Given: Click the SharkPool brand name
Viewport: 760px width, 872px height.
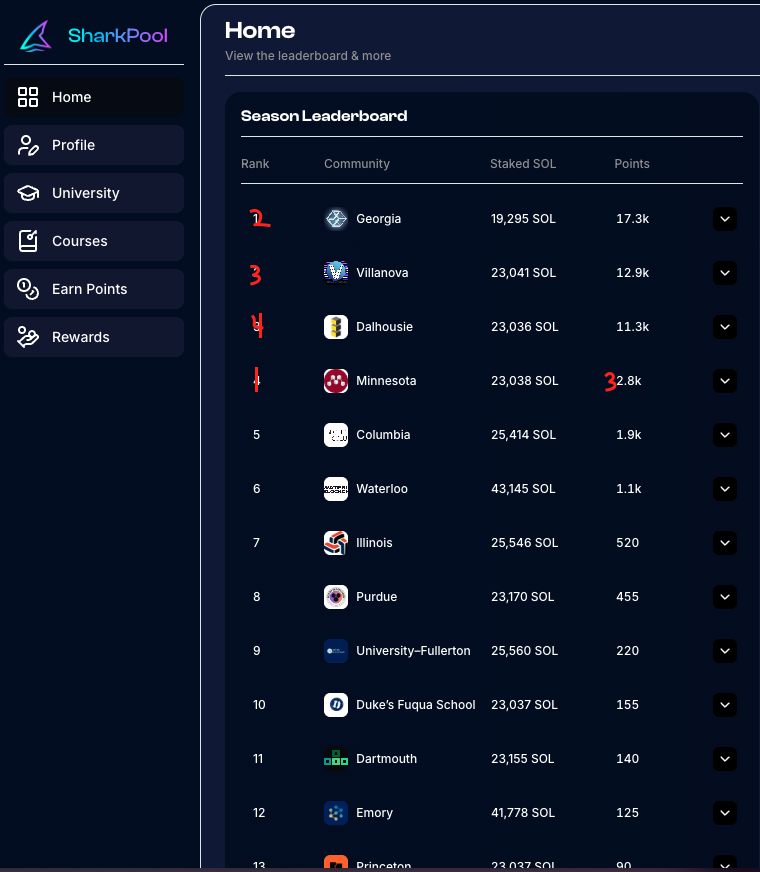Looking at the screenshot, I should [117, 36].
